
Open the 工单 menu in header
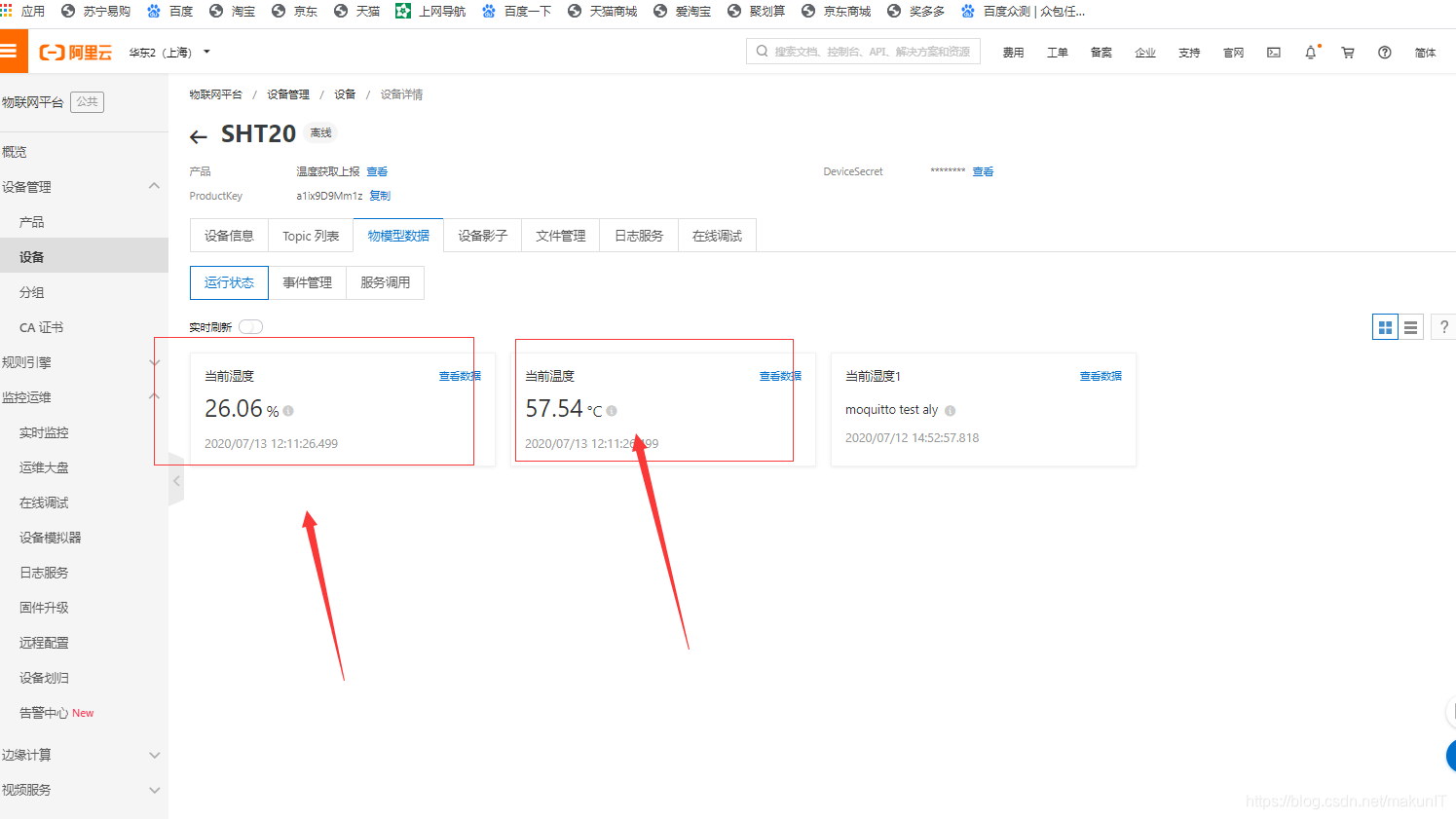[x=1058, y=53]
